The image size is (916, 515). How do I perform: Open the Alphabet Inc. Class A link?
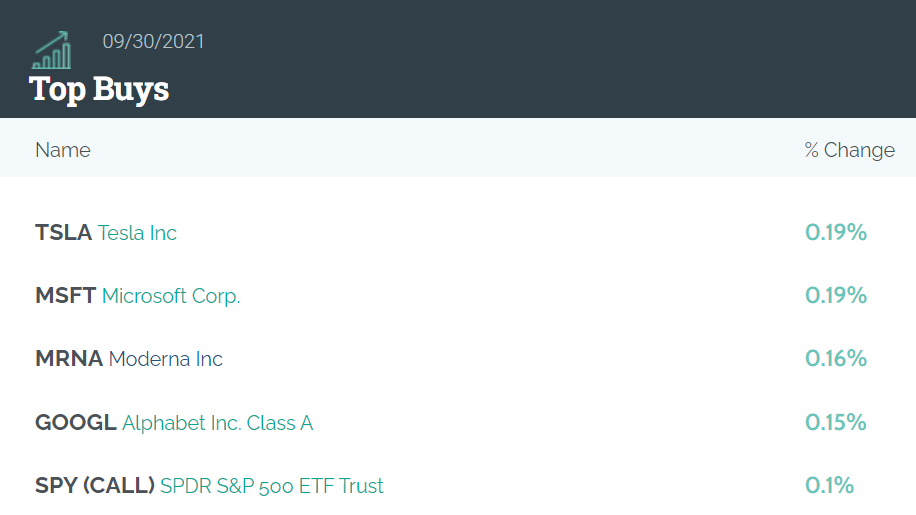pyautogui.click(x=217, y=423)
